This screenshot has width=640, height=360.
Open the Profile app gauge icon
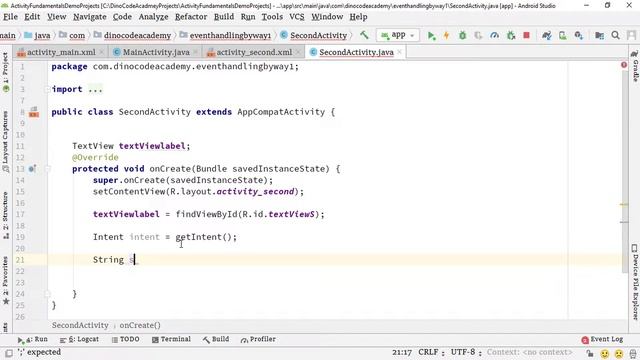click(494, 36)
